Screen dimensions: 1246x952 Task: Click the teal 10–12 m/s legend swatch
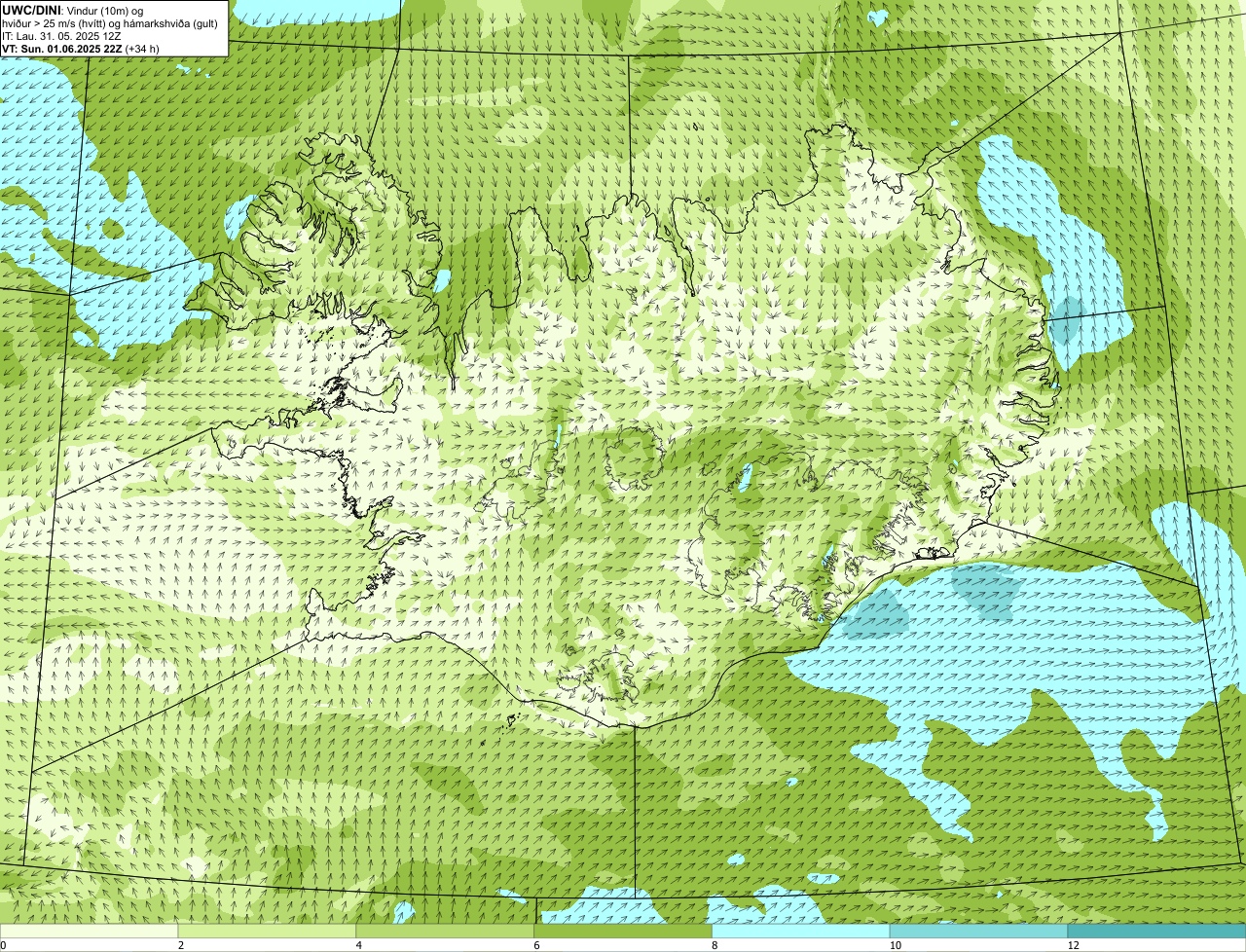tap(978, 931)
